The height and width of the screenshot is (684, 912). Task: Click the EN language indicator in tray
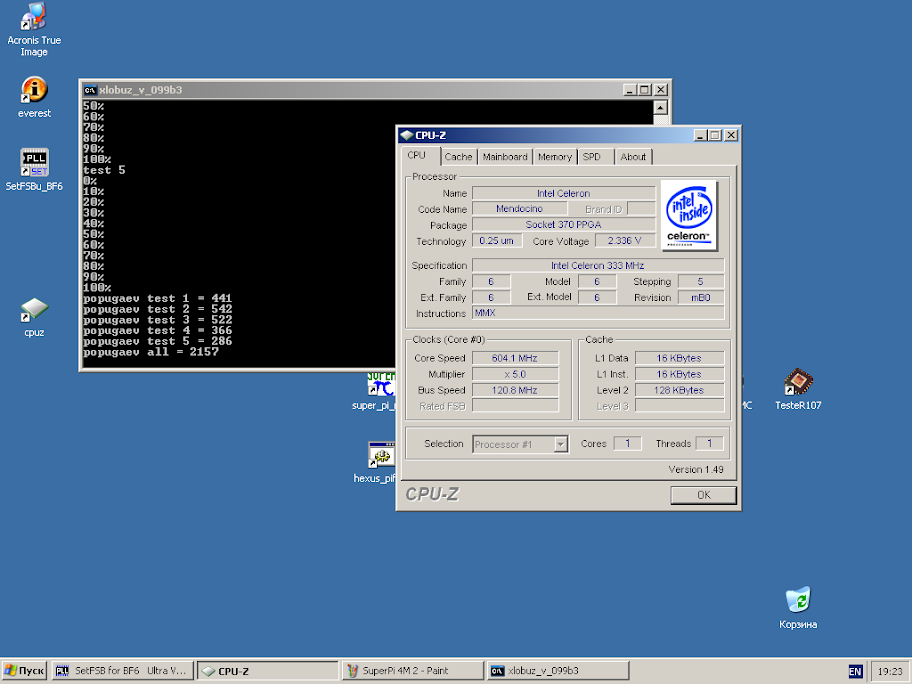pos(855,670)
